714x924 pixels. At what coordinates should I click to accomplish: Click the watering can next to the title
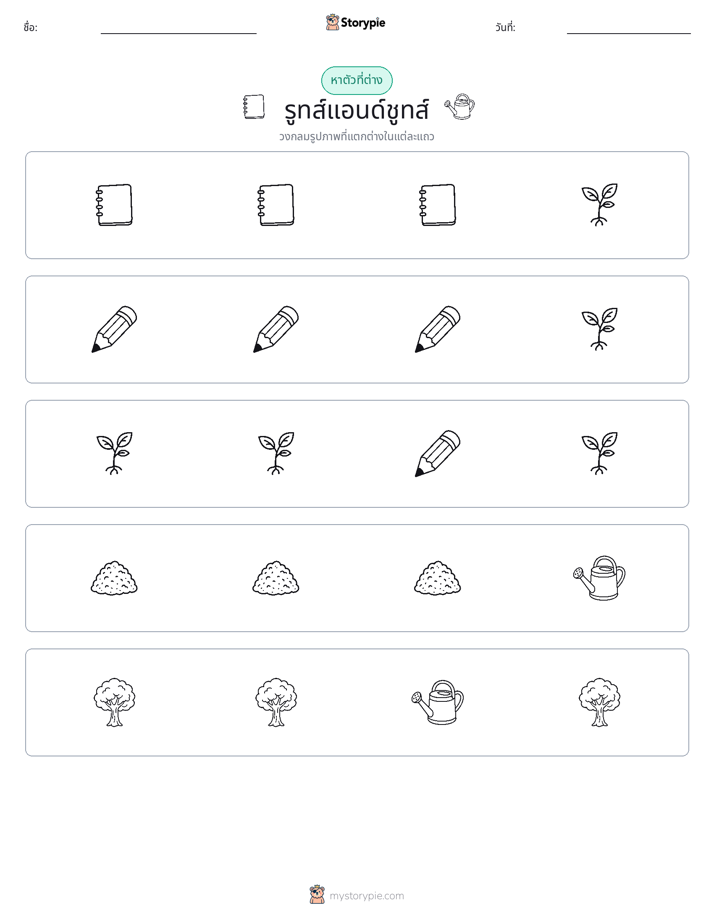click(460, 107)
